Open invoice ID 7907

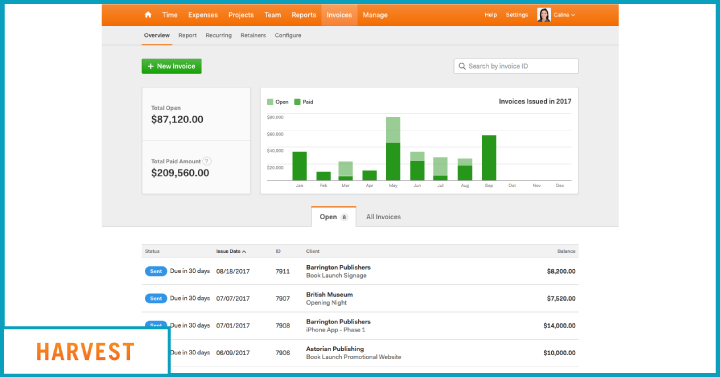pyautogui.click(x=282, y=298)
